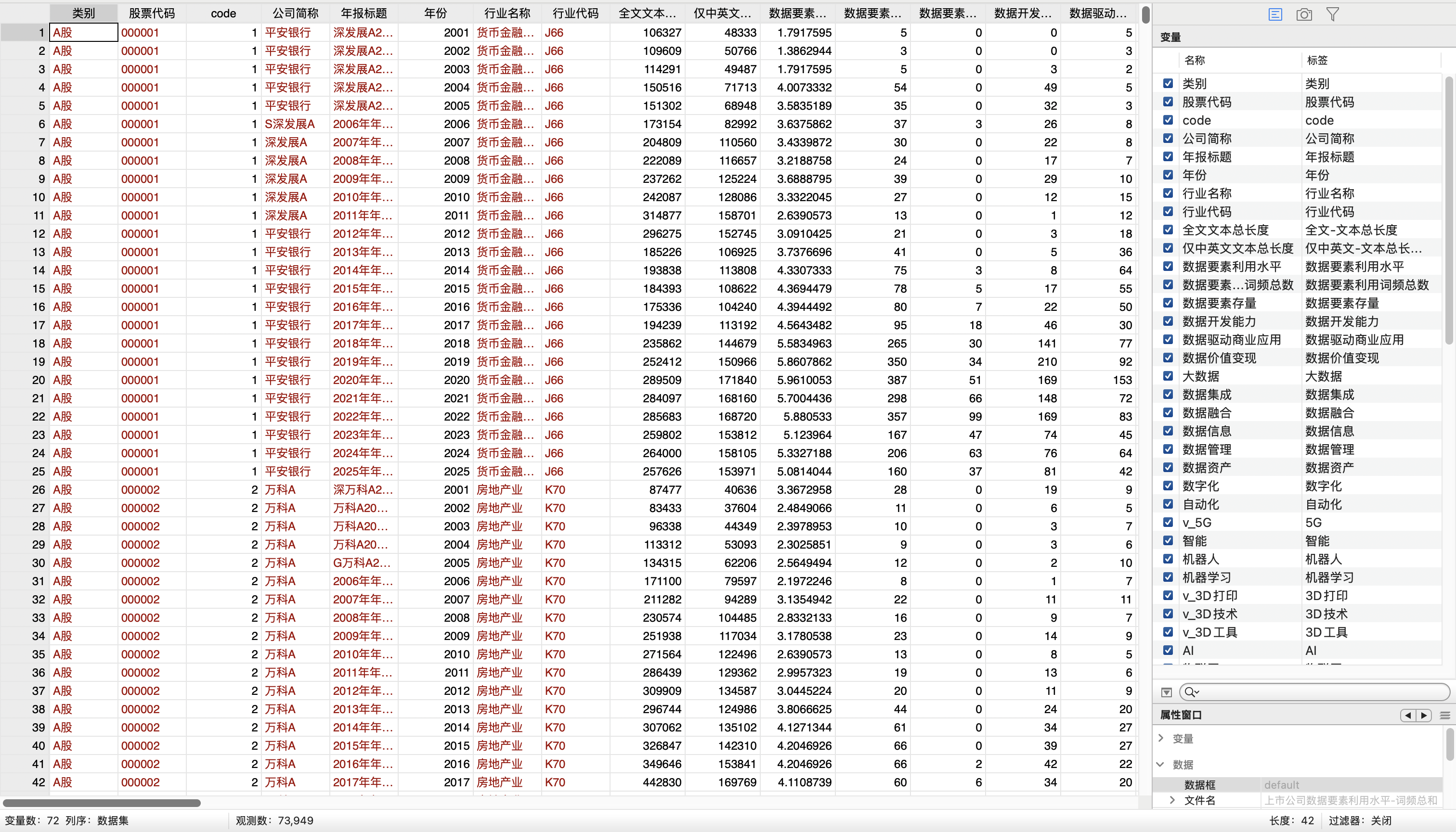Select the 股票代码 column header
The height and width of the screenshot is (832, 1456).
[152, 13]
